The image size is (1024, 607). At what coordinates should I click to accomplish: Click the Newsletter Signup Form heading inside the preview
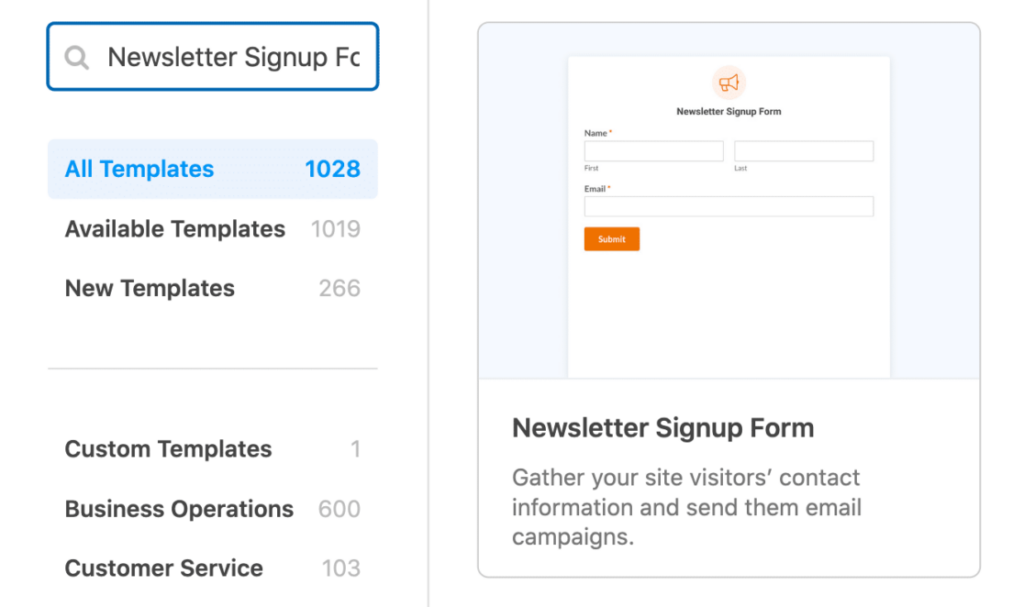(728, 111)
